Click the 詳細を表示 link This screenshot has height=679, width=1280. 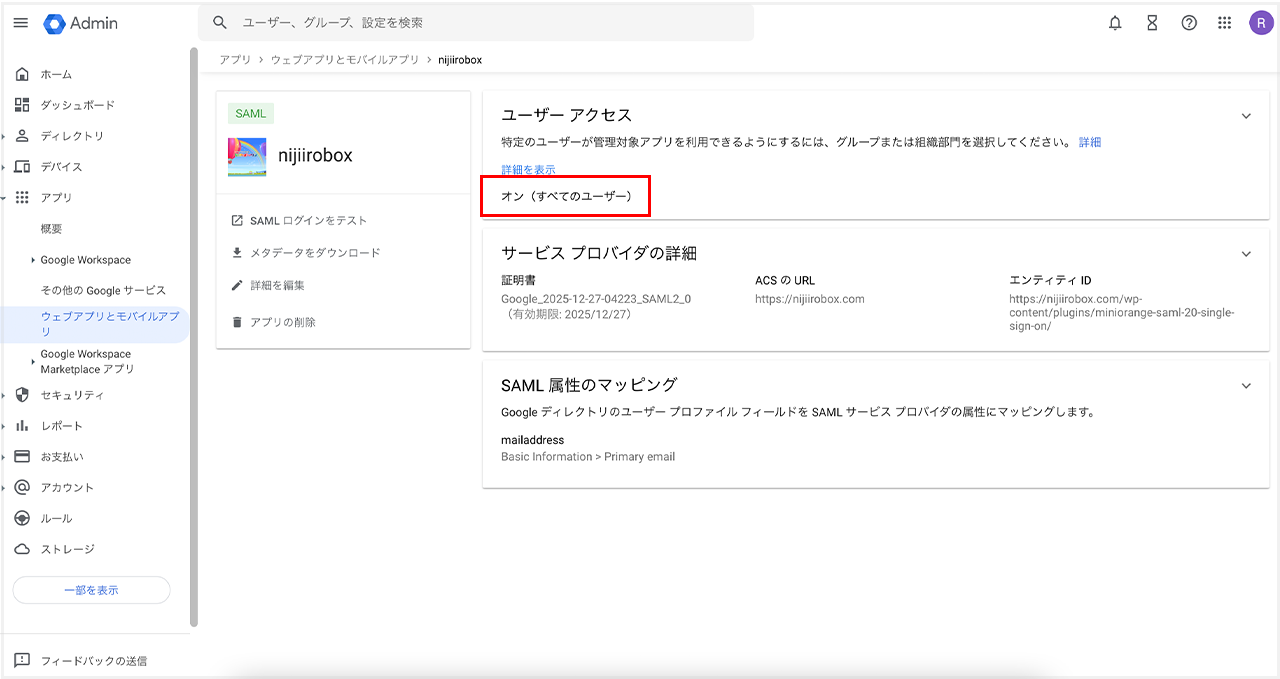pyautogui.click(x=528, y=170)
